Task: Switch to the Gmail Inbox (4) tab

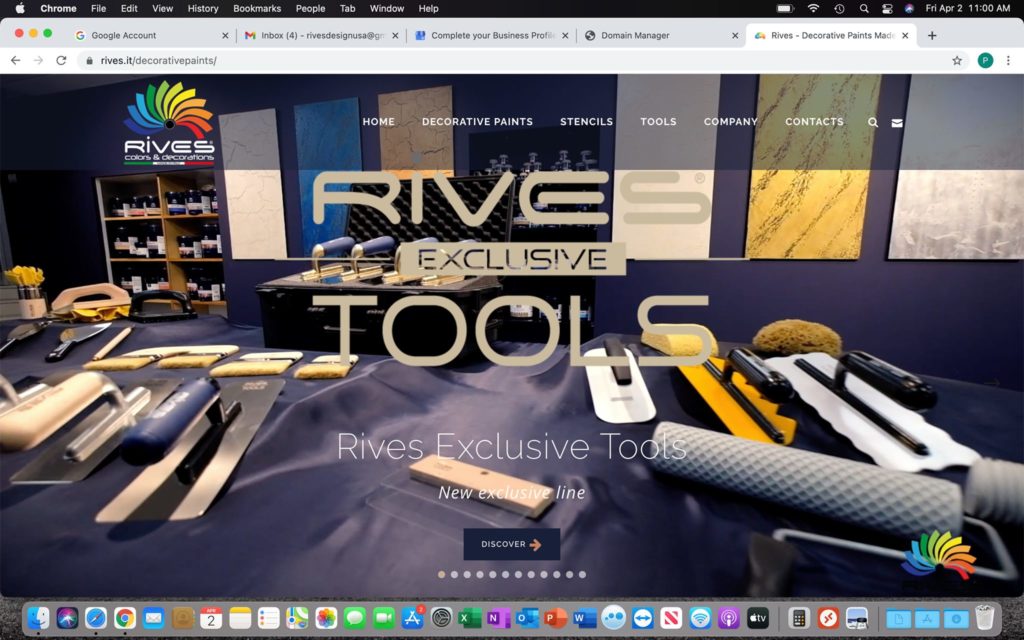Action: [x=321, y=35]
